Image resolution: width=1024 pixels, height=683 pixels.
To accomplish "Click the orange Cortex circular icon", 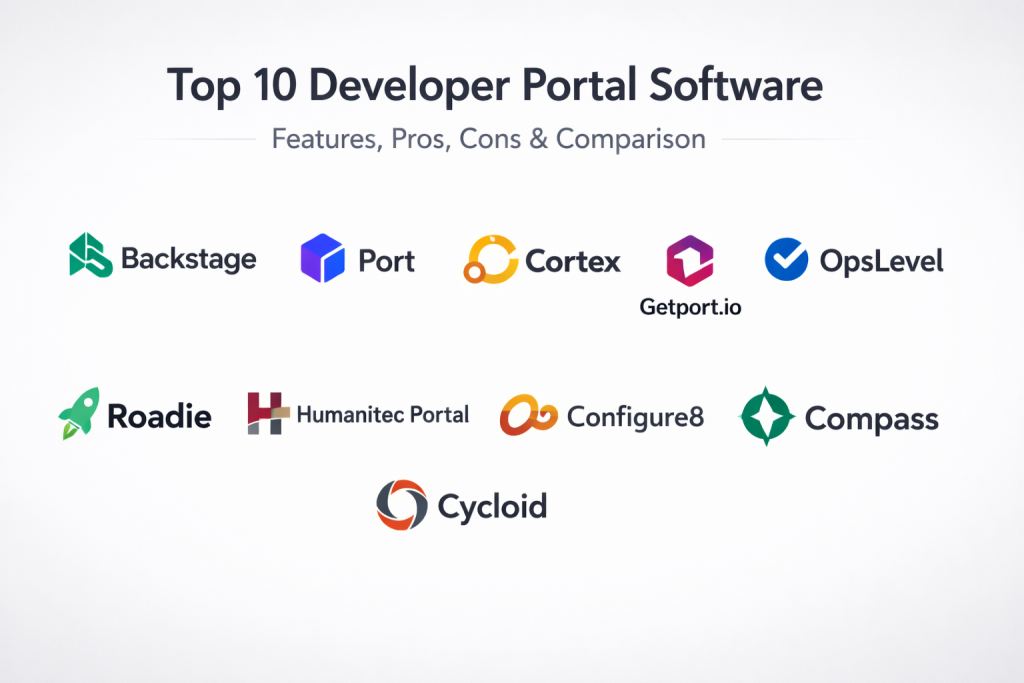I will click(x=490, y=259).
